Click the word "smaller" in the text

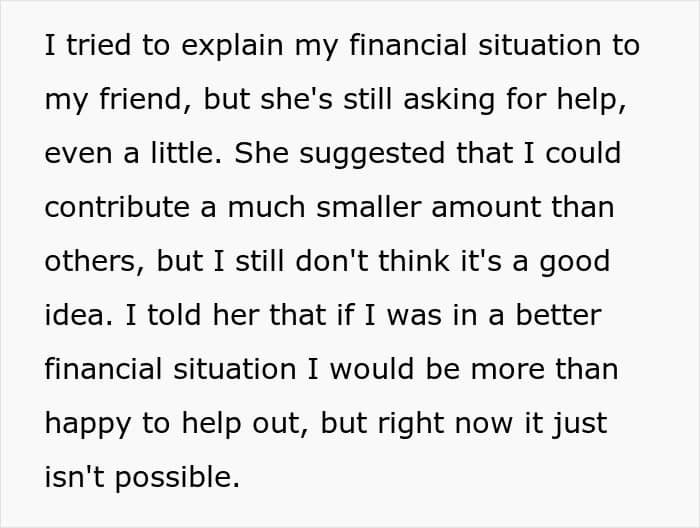(x=369, y=208)
